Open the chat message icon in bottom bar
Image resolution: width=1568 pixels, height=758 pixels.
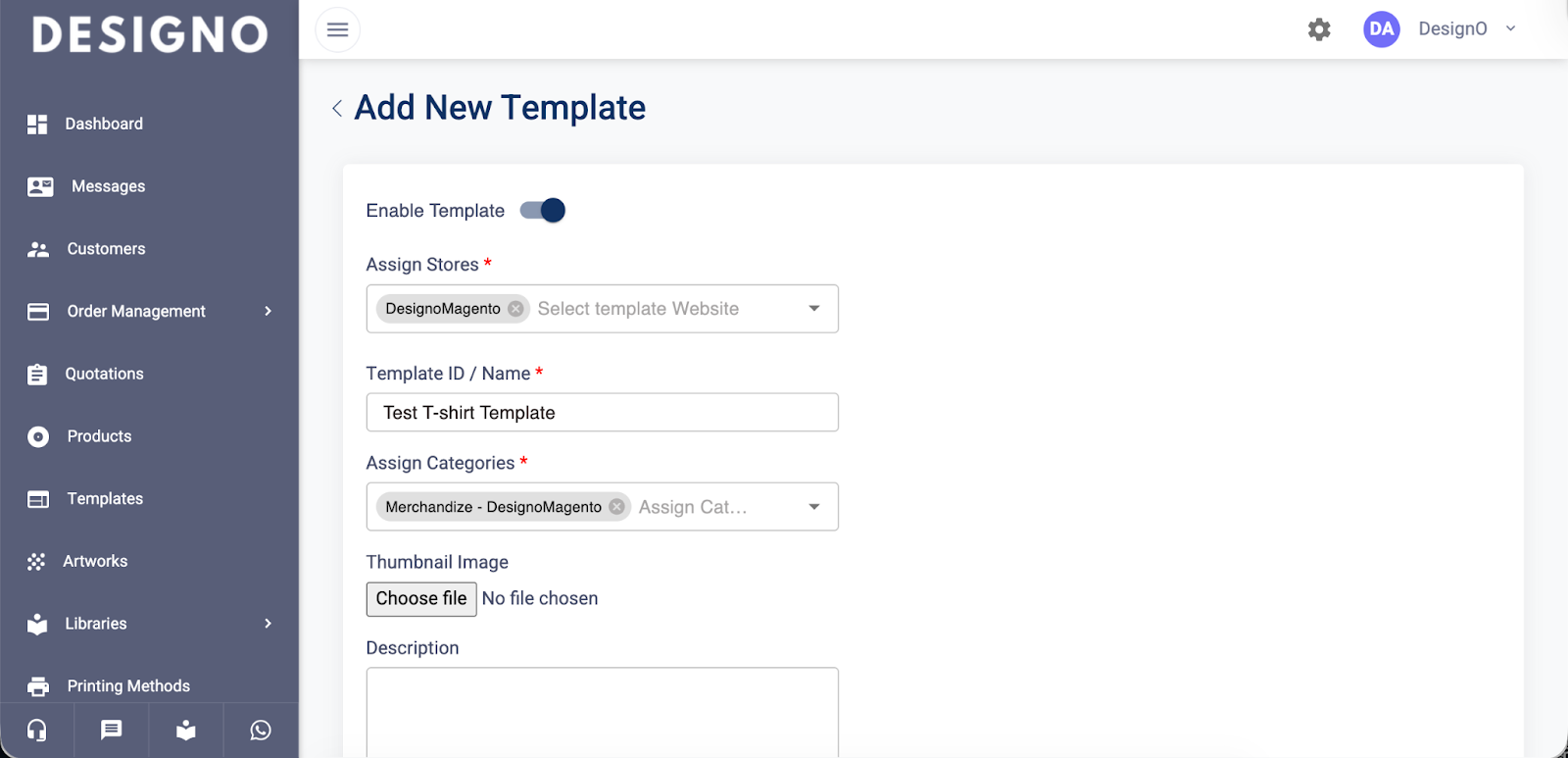coord(112,731)
